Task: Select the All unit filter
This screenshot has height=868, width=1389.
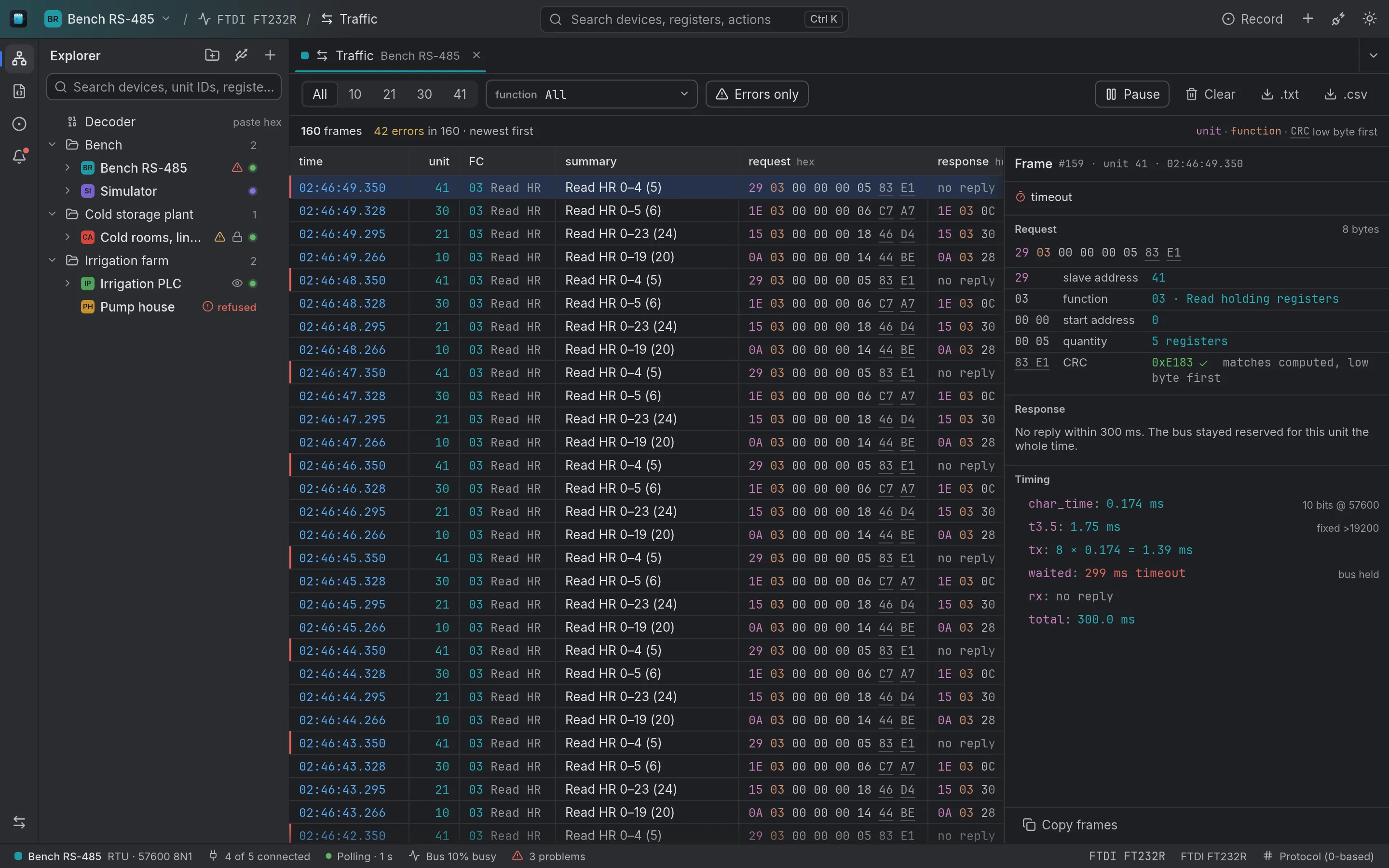Action: [320, 94]
